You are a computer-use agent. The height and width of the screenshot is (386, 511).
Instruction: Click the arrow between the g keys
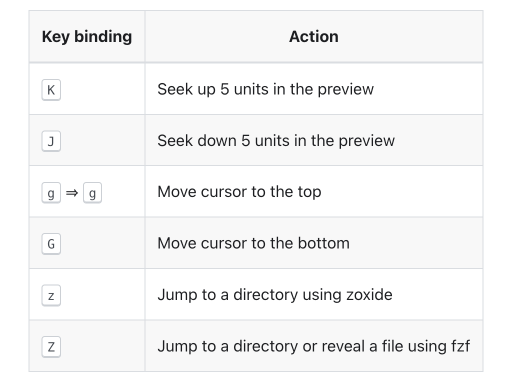coord(72,193)
